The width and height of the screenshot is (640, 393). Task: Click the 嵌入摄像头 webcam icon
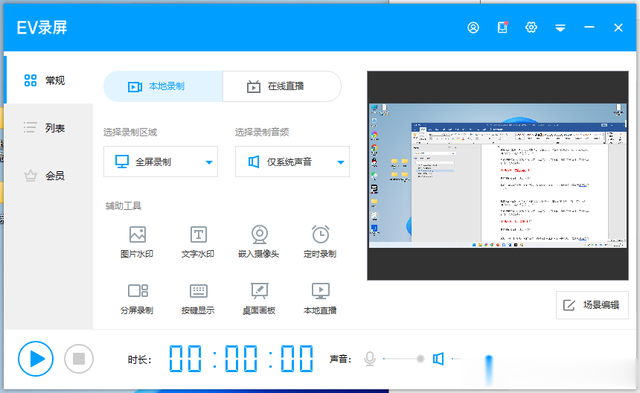pos(259,235)
